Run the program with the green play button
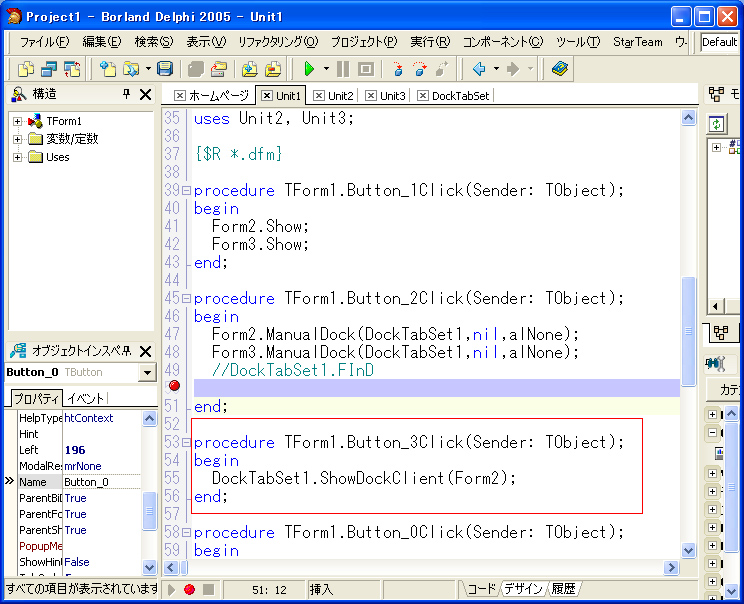This screenshot has width=744, height=604. click(309, 69)
